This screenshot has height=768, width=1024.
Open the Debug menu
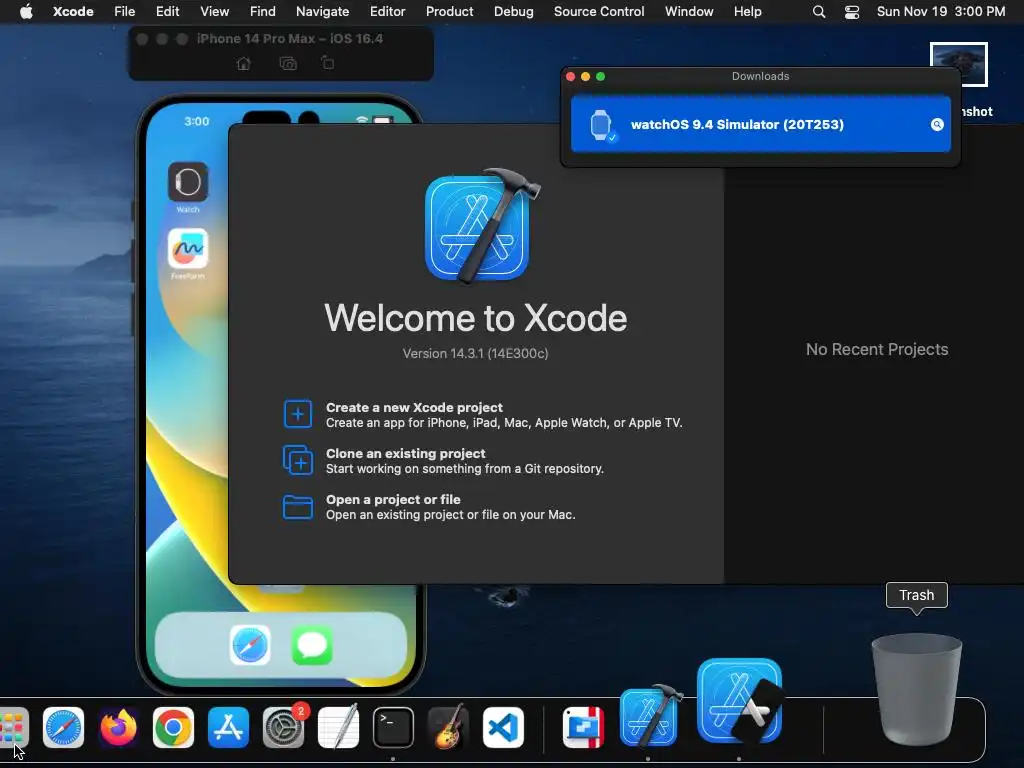(513, 11)
